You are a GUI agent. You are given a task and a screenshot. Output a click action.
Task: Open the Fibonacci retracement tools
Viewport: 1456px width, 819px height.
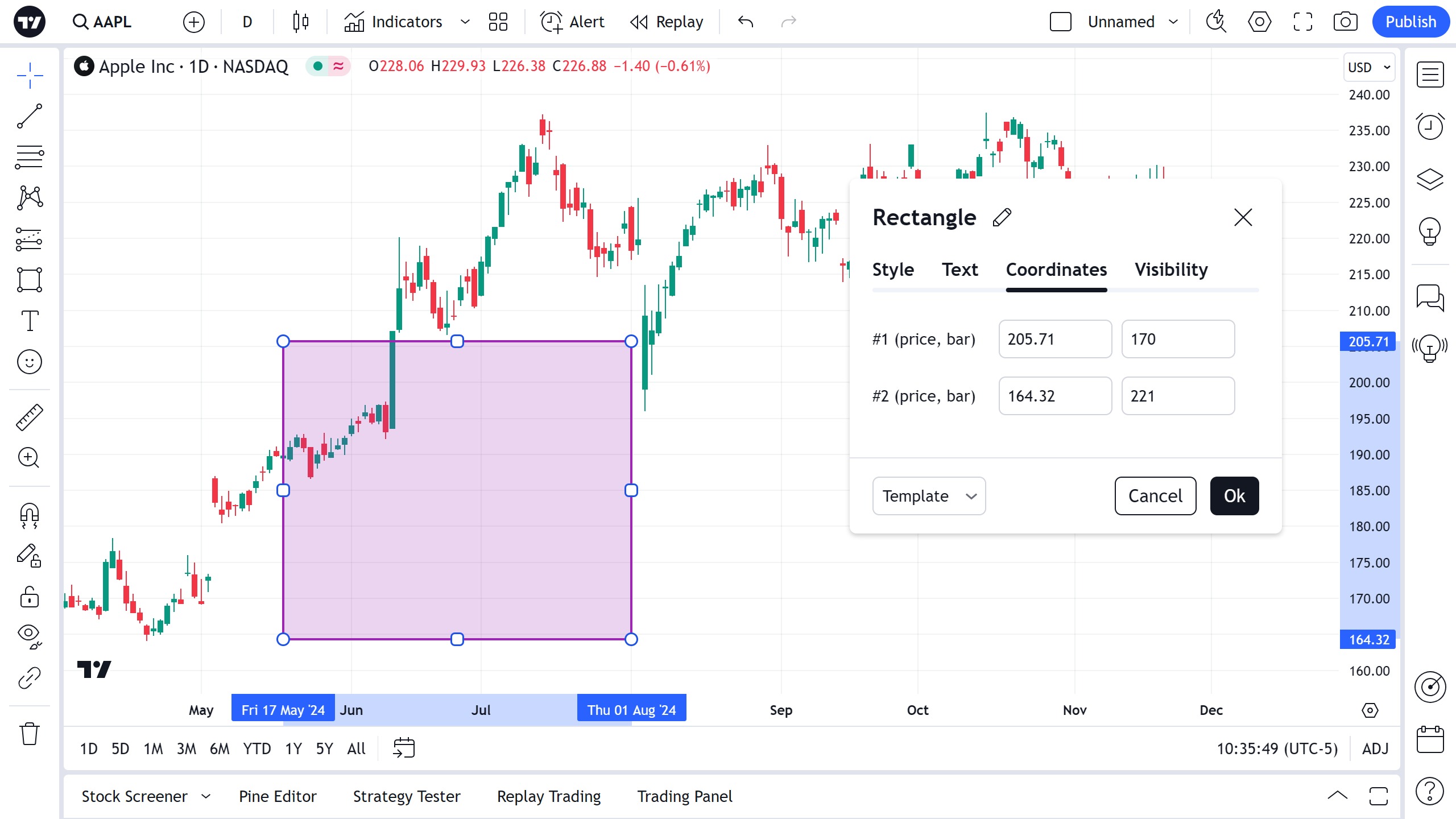(29, 157)
